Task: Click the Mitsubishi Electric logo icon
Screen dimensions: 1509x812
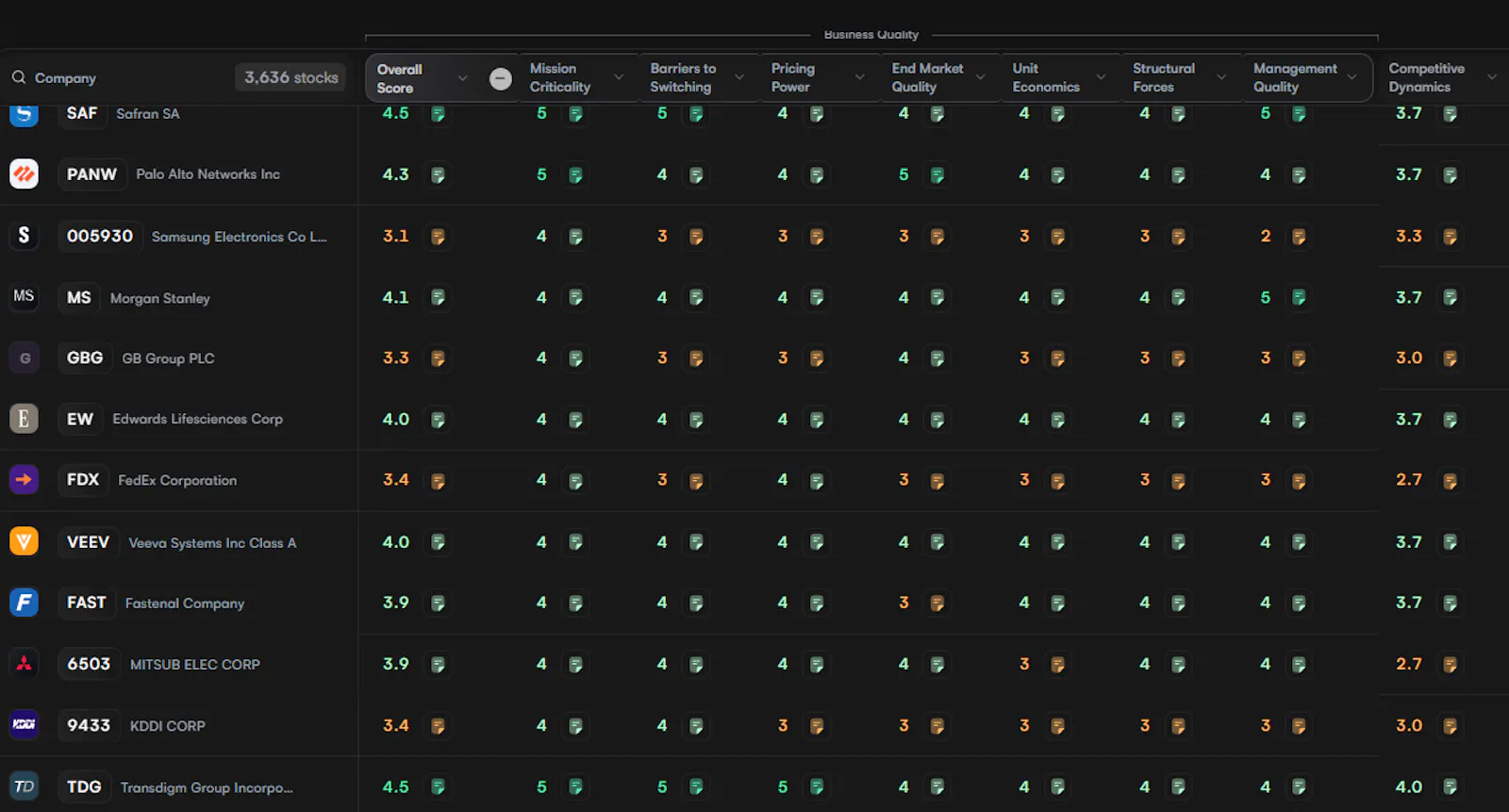Action: point(24,664)
